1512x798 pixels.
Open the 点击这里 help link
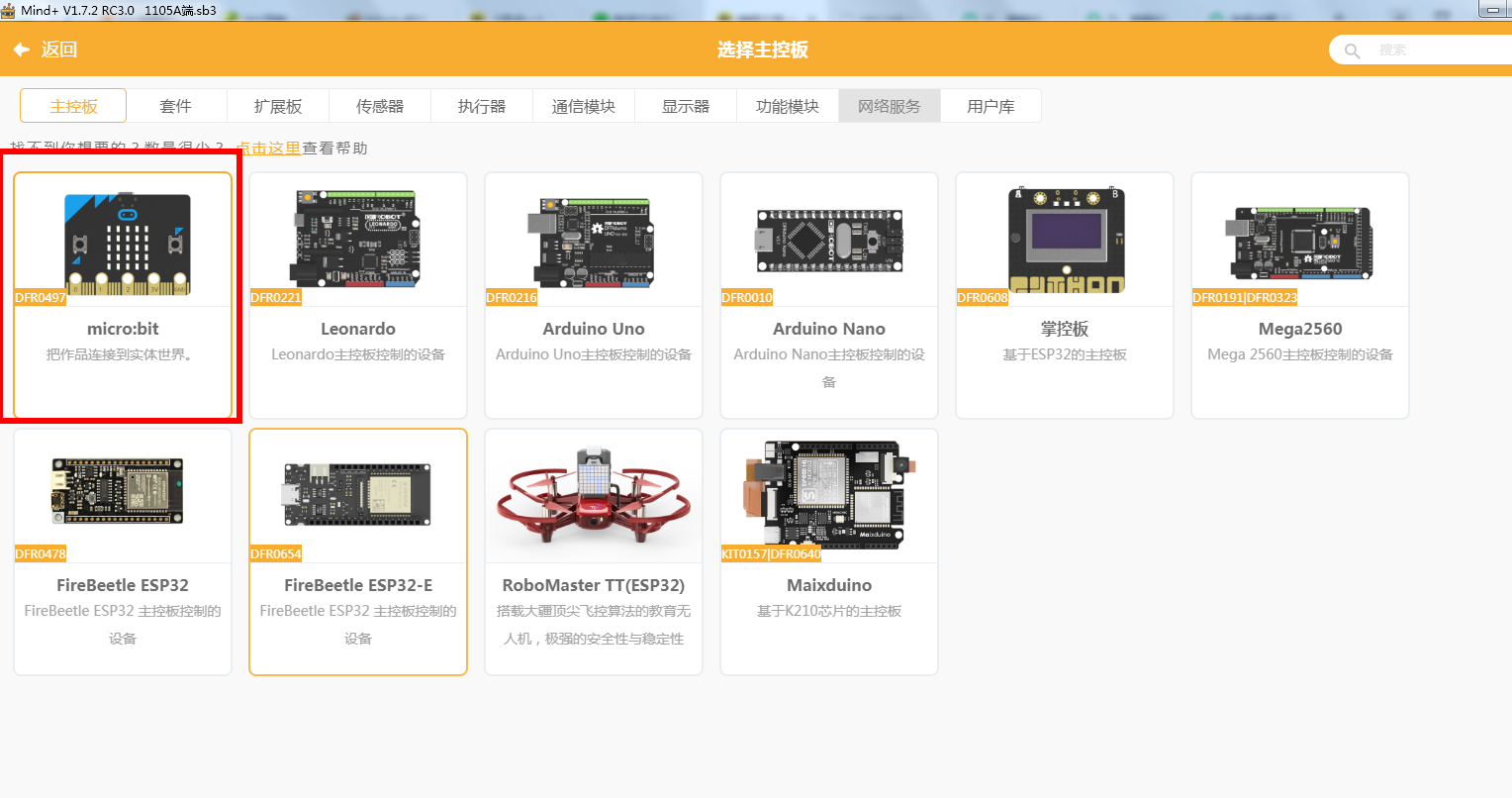click(x=268, y=148)
